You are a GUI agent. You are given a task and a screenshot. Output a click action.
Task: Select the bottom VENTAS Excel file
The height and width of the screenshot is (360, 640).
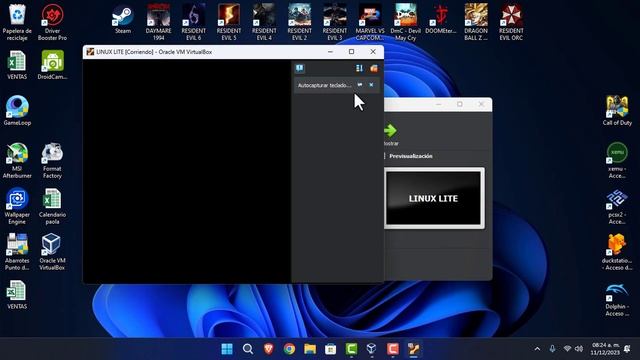point(17,295)
